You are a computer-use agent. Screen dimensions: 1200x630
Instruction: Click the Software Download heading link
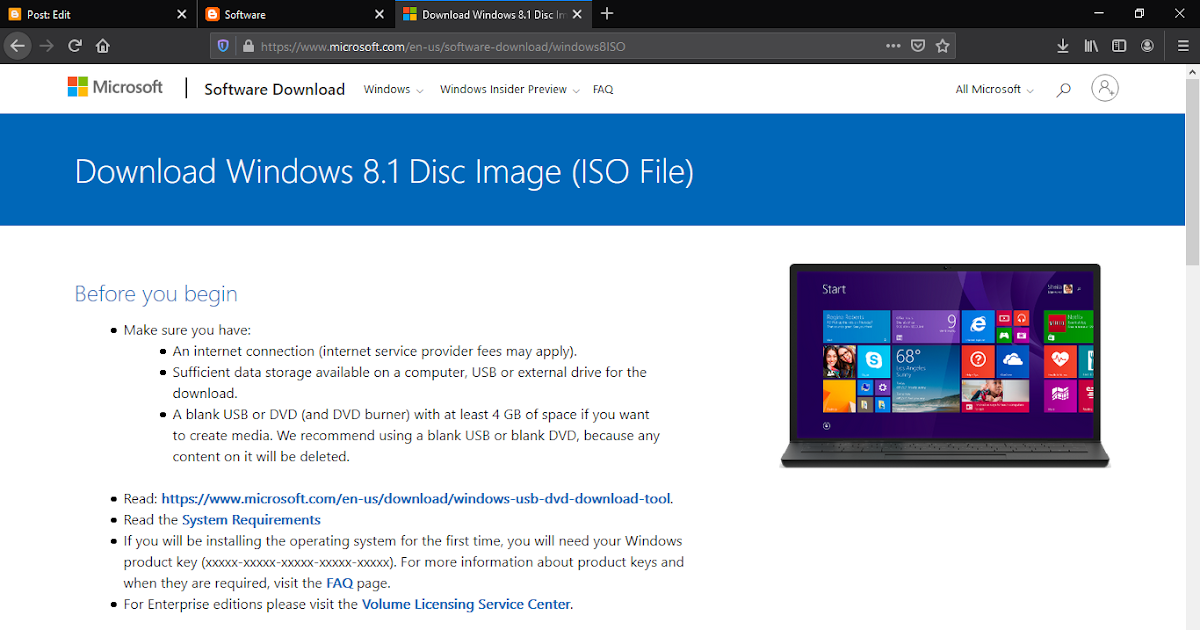[x=274, y=89]
